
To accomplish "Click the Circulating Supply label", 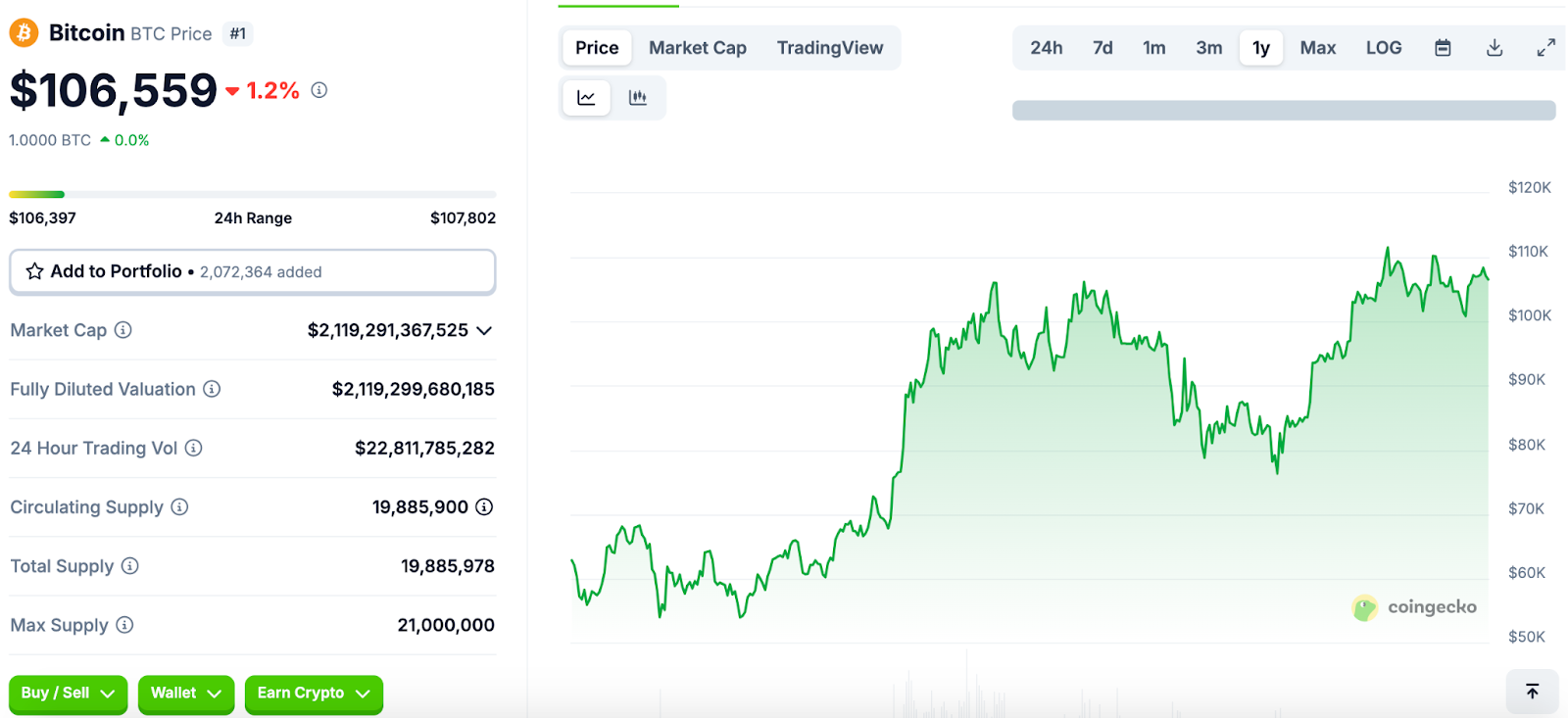I will click(86, 506).
